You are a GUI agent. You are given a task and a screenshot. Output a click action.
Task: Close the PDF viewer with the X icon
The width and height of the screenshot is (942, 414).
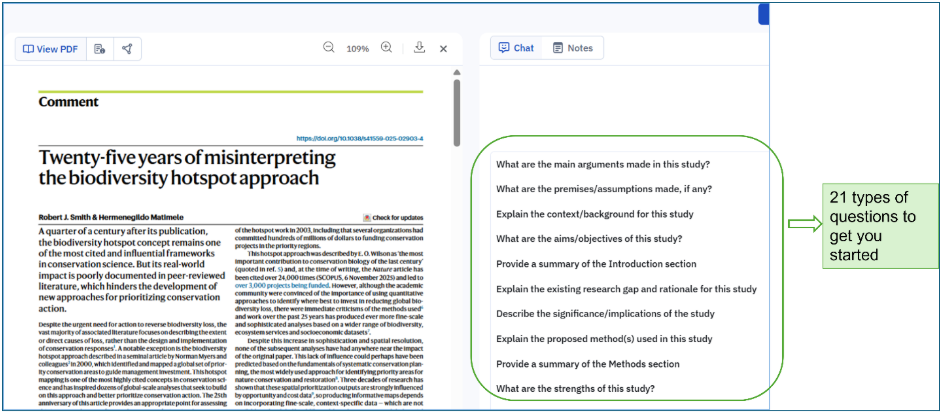click(x=443, y=49)
